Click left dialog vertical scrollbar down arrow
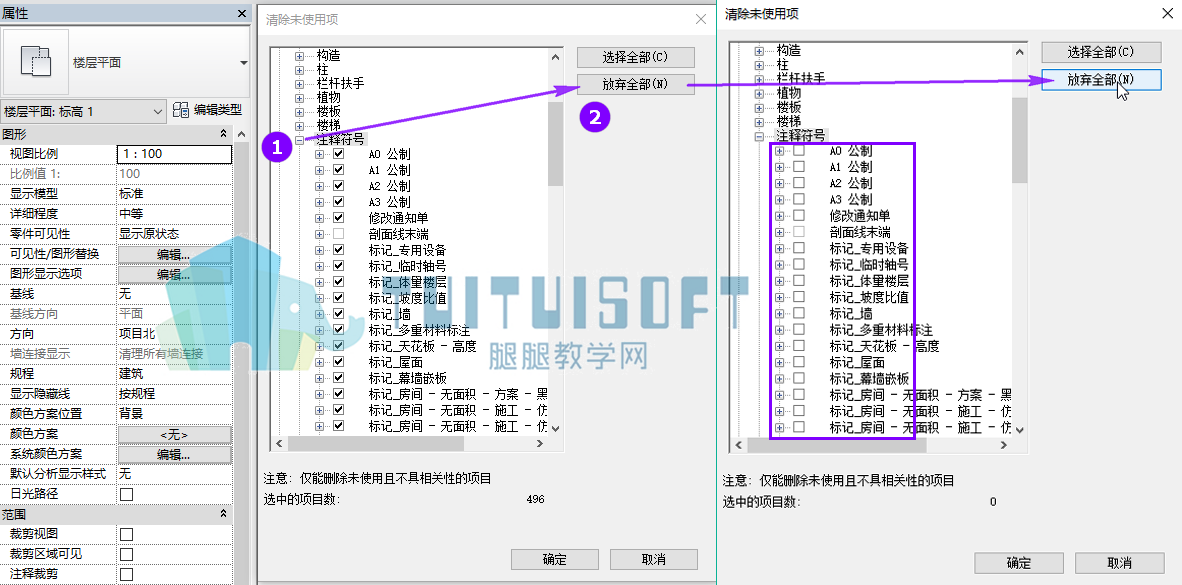The height and width of the screenshot is (585, 1182). point(556,427)
